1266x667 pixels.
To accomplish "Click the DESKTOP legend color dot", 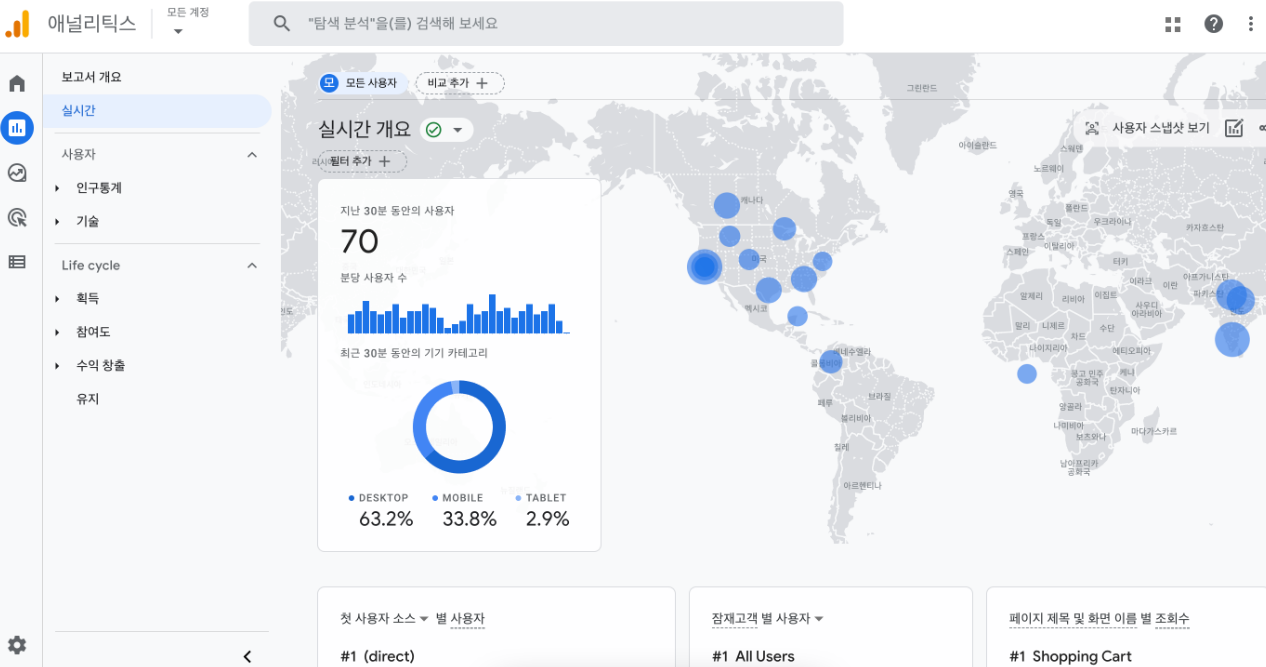I will [x=351, y=498].
